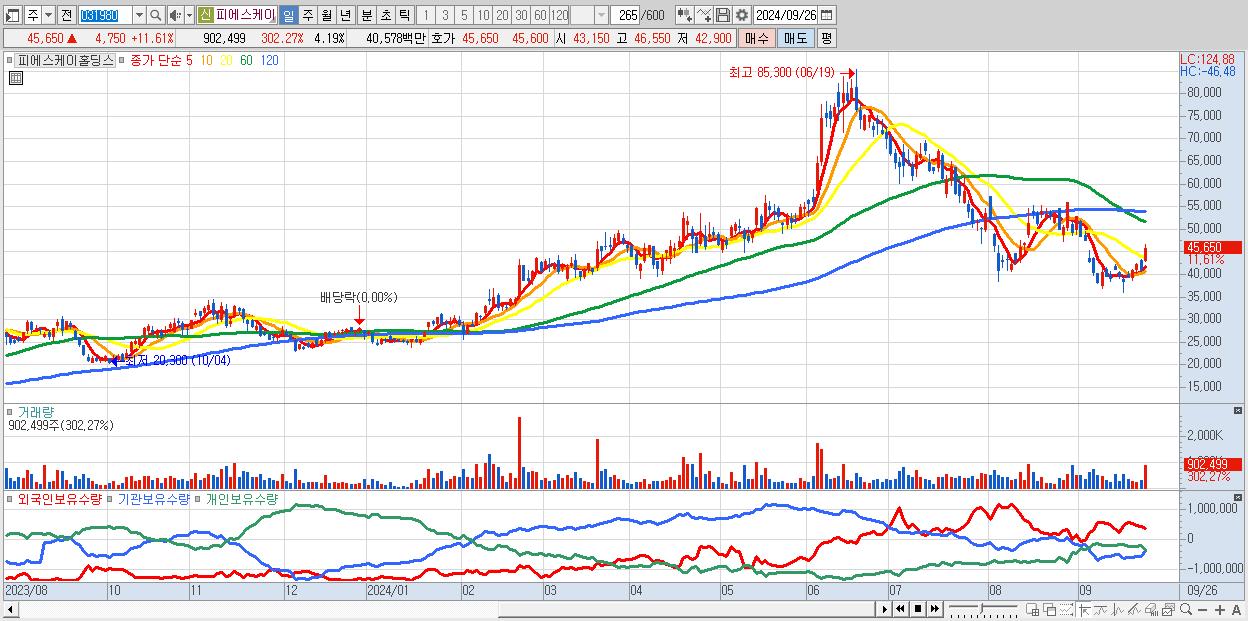Click the save chart floppy disk icon
Screen dimensions: 1248x621
click(x=723, y=15)
